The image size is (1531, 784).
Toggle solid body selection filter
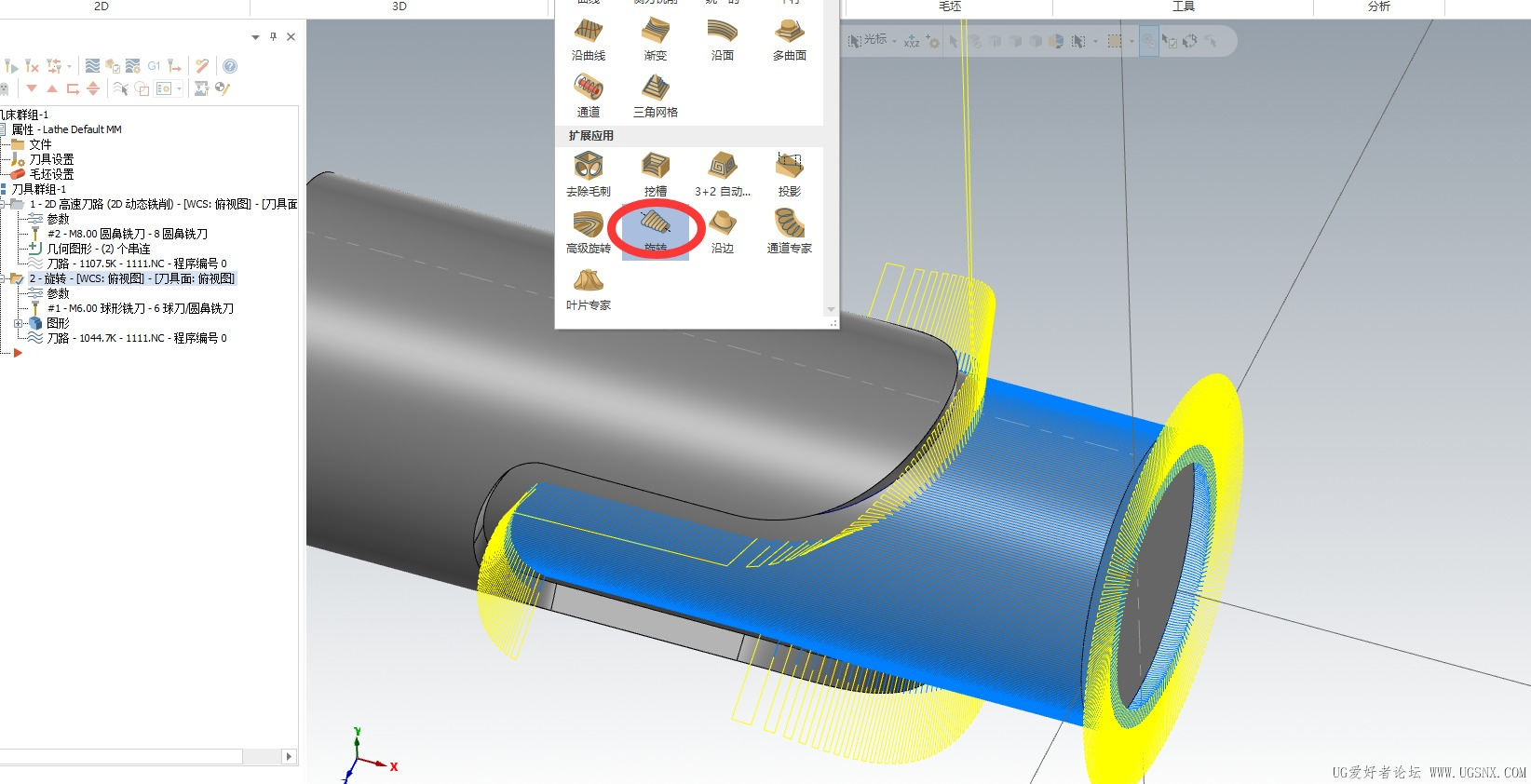tap(1036, 42)
